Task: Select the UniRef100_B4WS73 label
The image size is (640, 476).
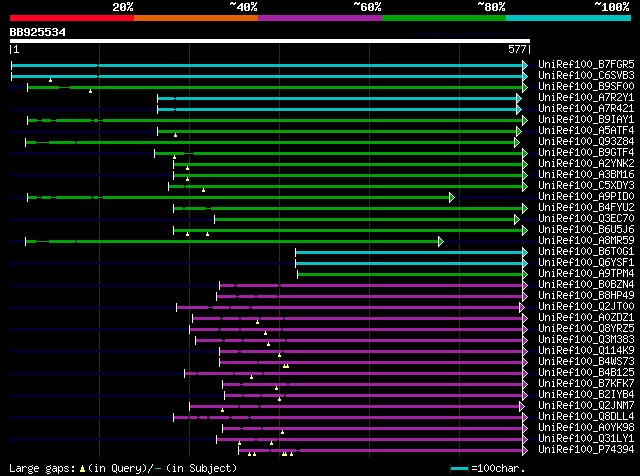Action: (586, 362)
